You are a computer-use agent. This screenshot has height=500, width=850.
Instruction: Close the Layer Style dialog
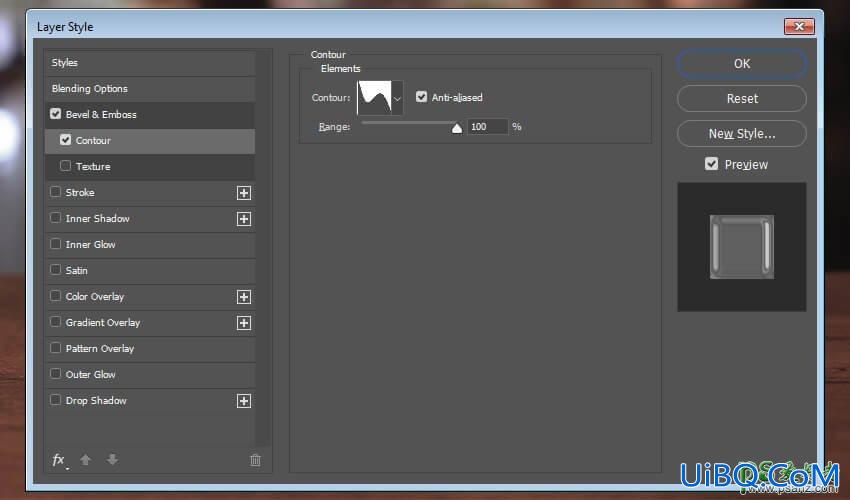tap(799, 26)
